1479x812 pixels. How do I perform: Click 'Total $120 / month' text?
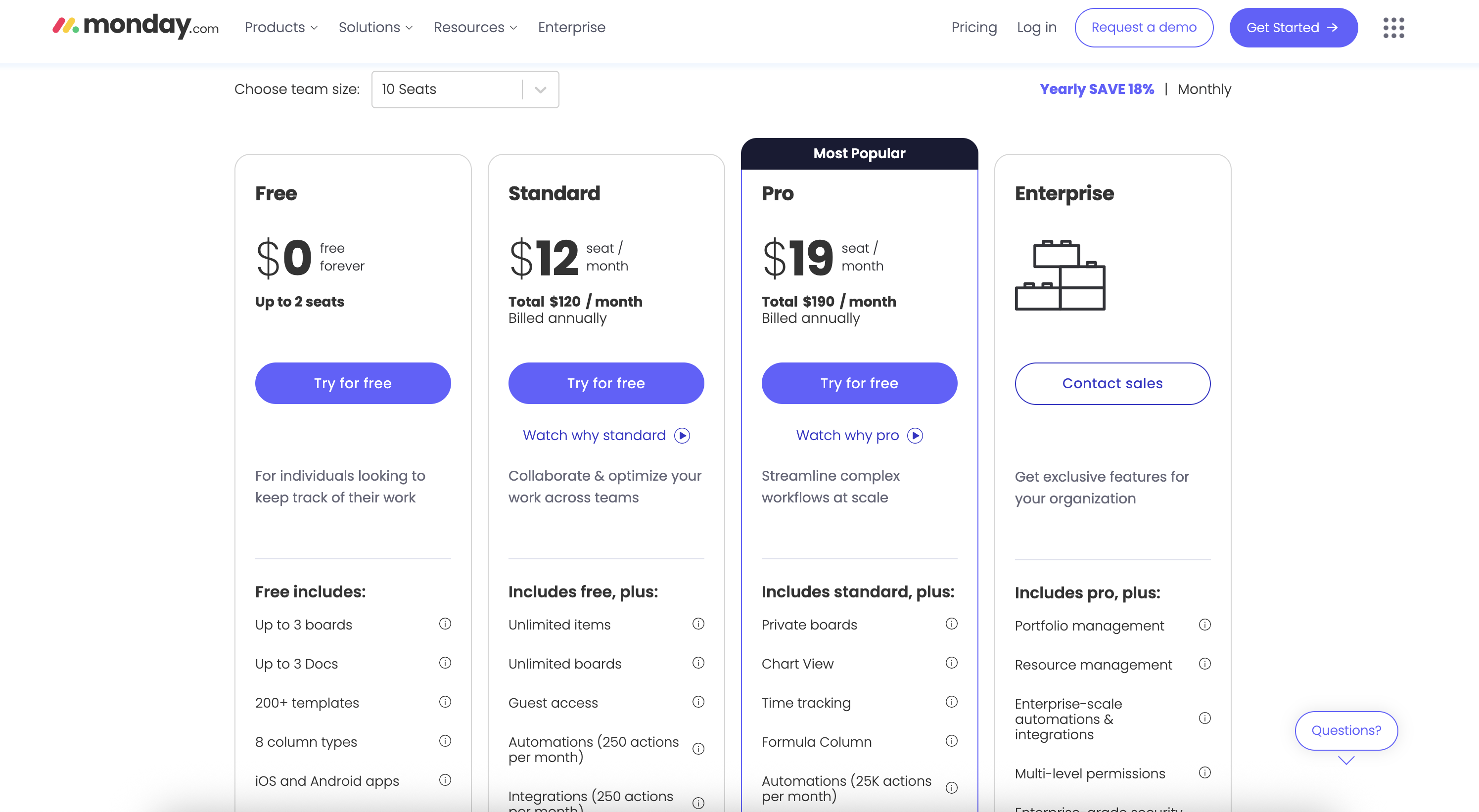click(575, 301)
